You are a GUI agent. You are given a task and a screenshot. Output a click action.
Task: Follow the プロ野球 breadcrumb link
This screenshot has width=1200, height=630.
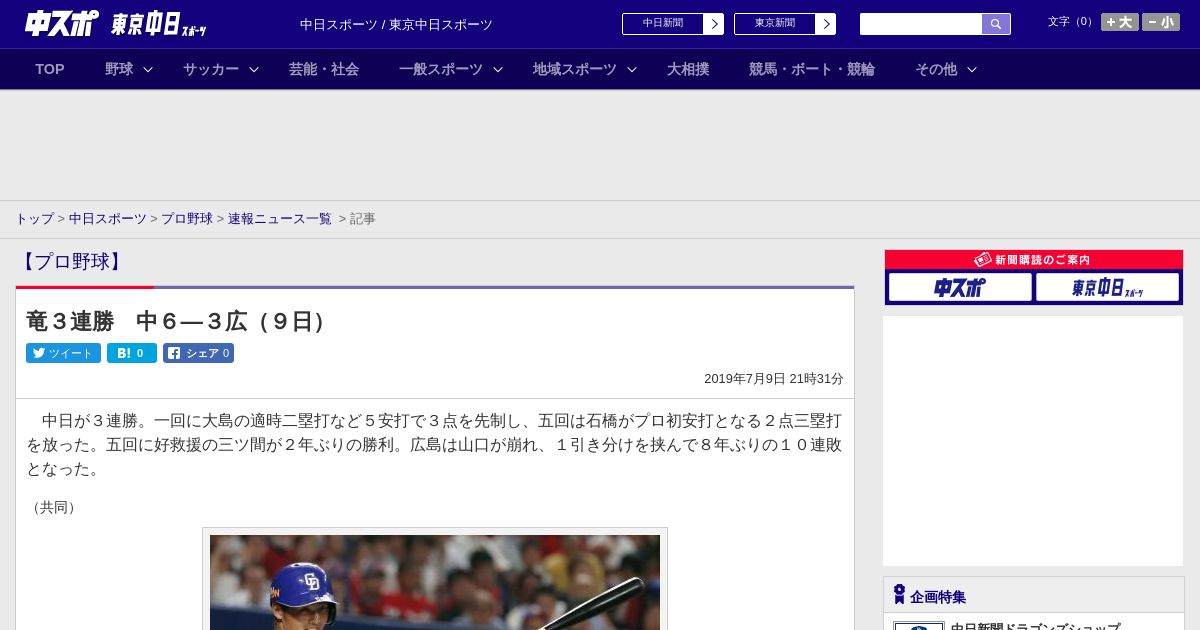point(187,219)
